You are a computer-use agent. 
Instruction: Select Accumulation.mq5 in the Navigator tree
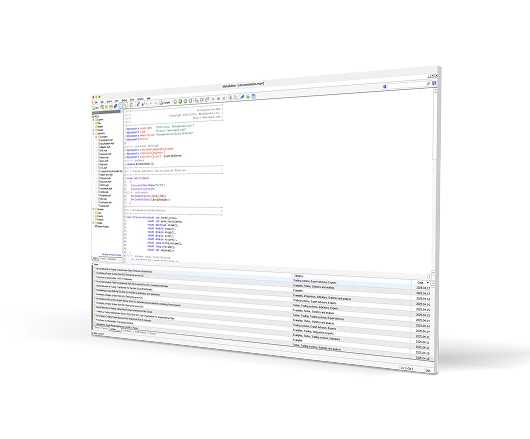tap(107, 144)
